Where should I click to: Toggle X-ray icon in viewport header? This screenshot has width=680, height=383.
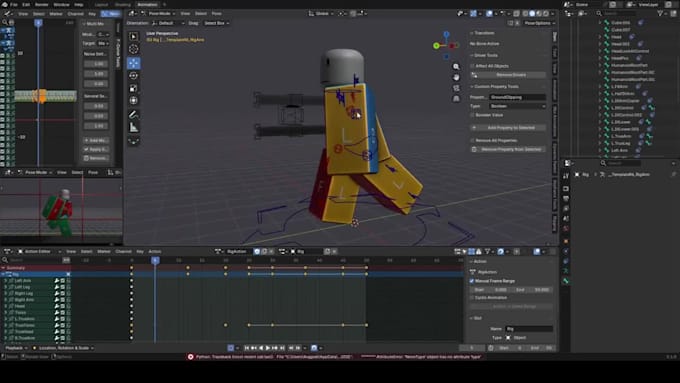pyautogui.click(x=516, y=14)
